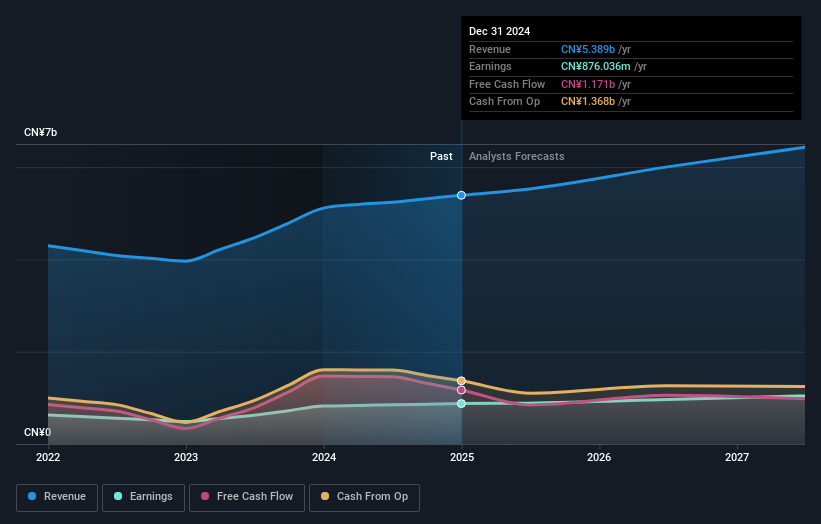The image size is (821, 524).
Task: Click the Revenue label in tooltip
Action: (x=490, y=49)
